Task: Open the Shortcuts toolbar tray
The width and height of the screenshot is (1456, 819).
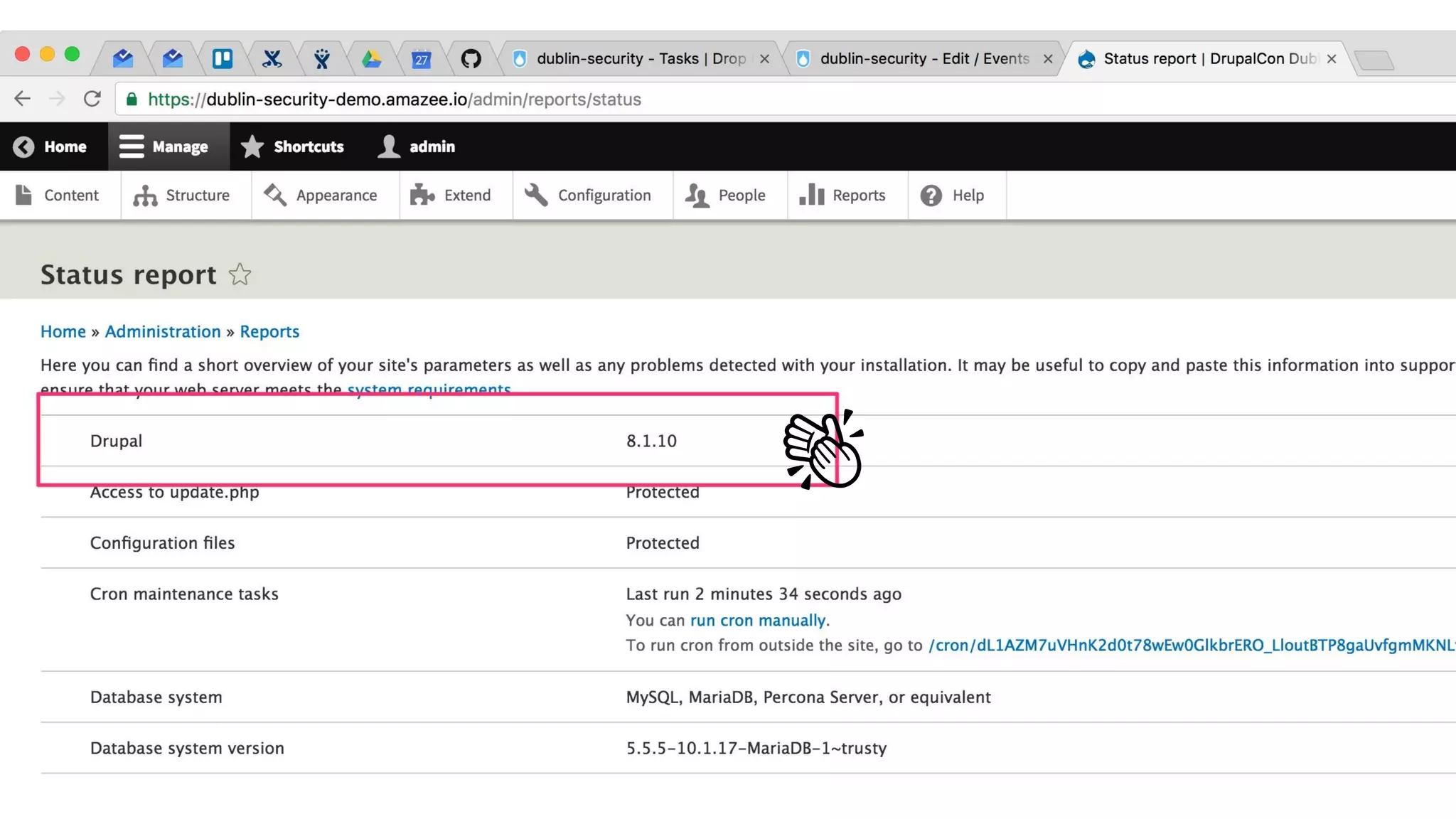Action: tap(293, 146)
